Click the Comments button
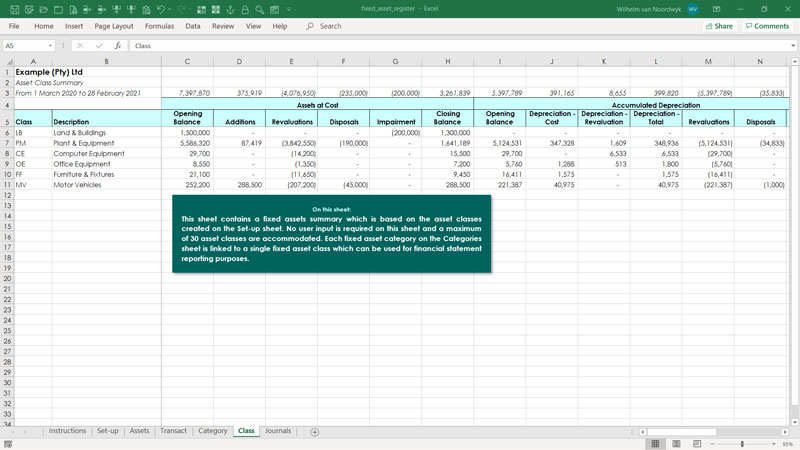The image size is (800, 450). coord(767,26)
